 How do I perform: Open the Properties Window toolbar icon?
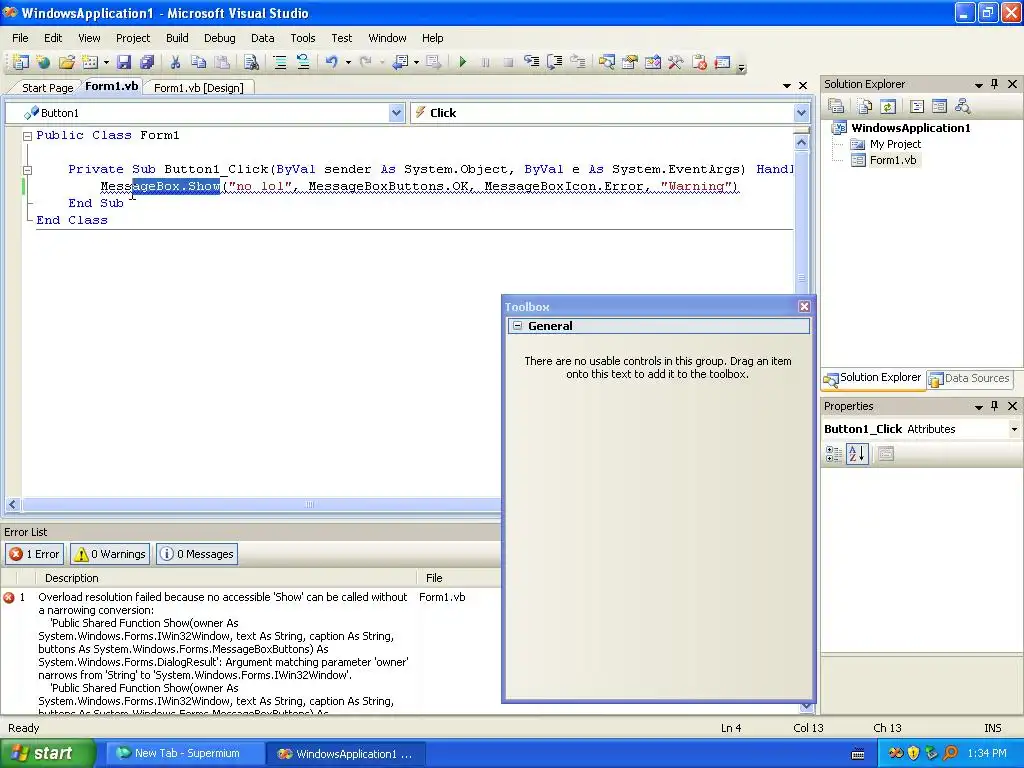630,62
